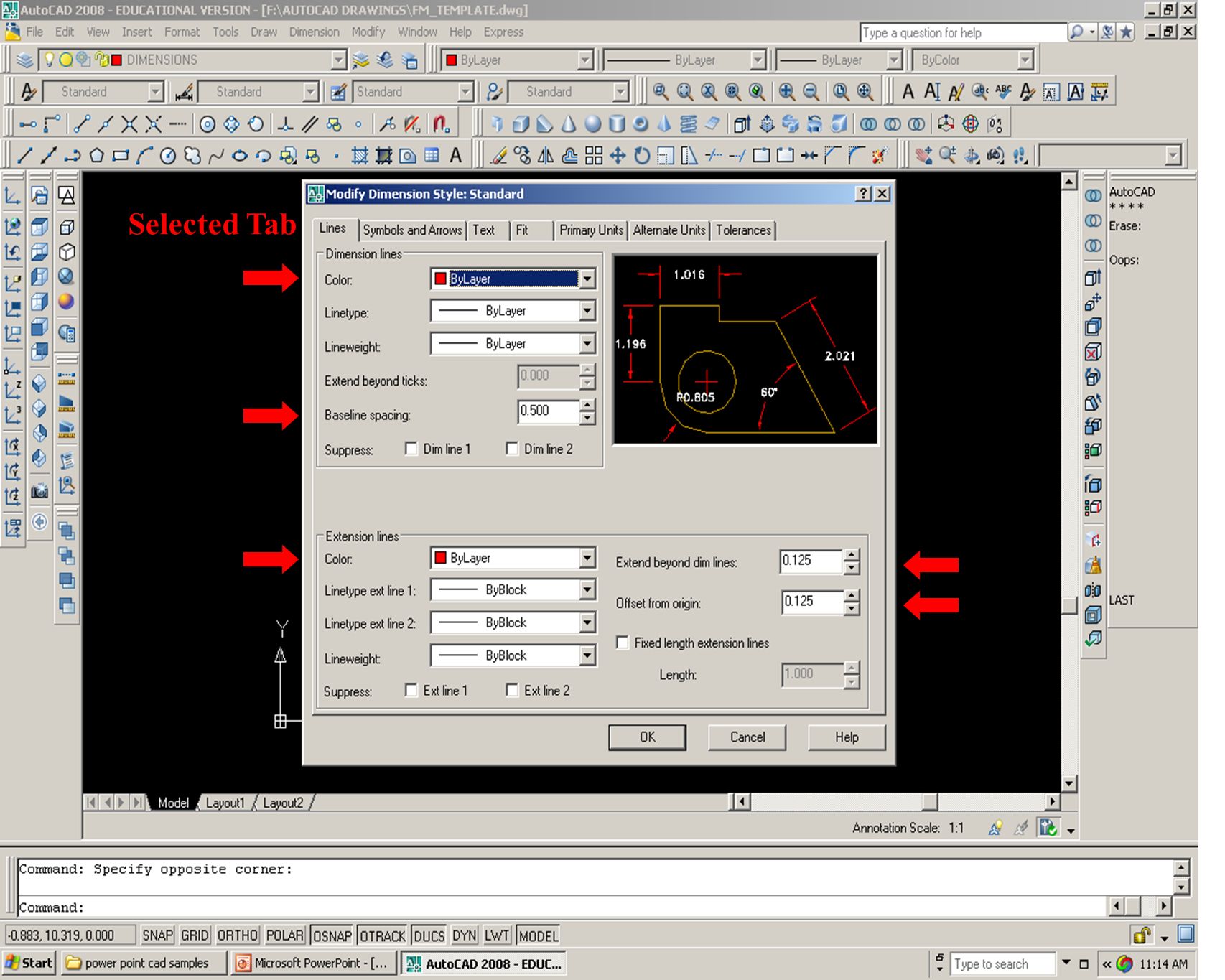This screenshot has width=1225, height=980.
Task: Select the Erase tool in Modify toolbar
Action: coord(498,155)
